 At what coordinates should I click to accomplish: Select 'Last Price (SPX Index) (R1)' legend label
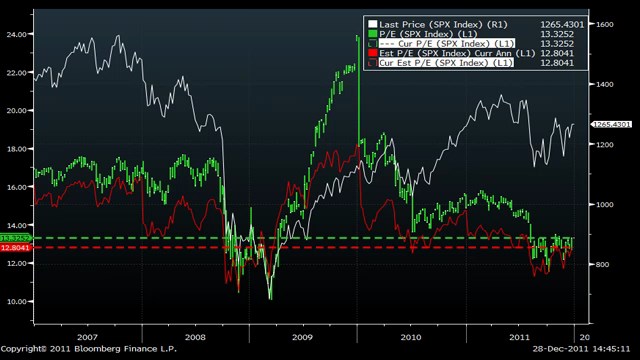443,24
